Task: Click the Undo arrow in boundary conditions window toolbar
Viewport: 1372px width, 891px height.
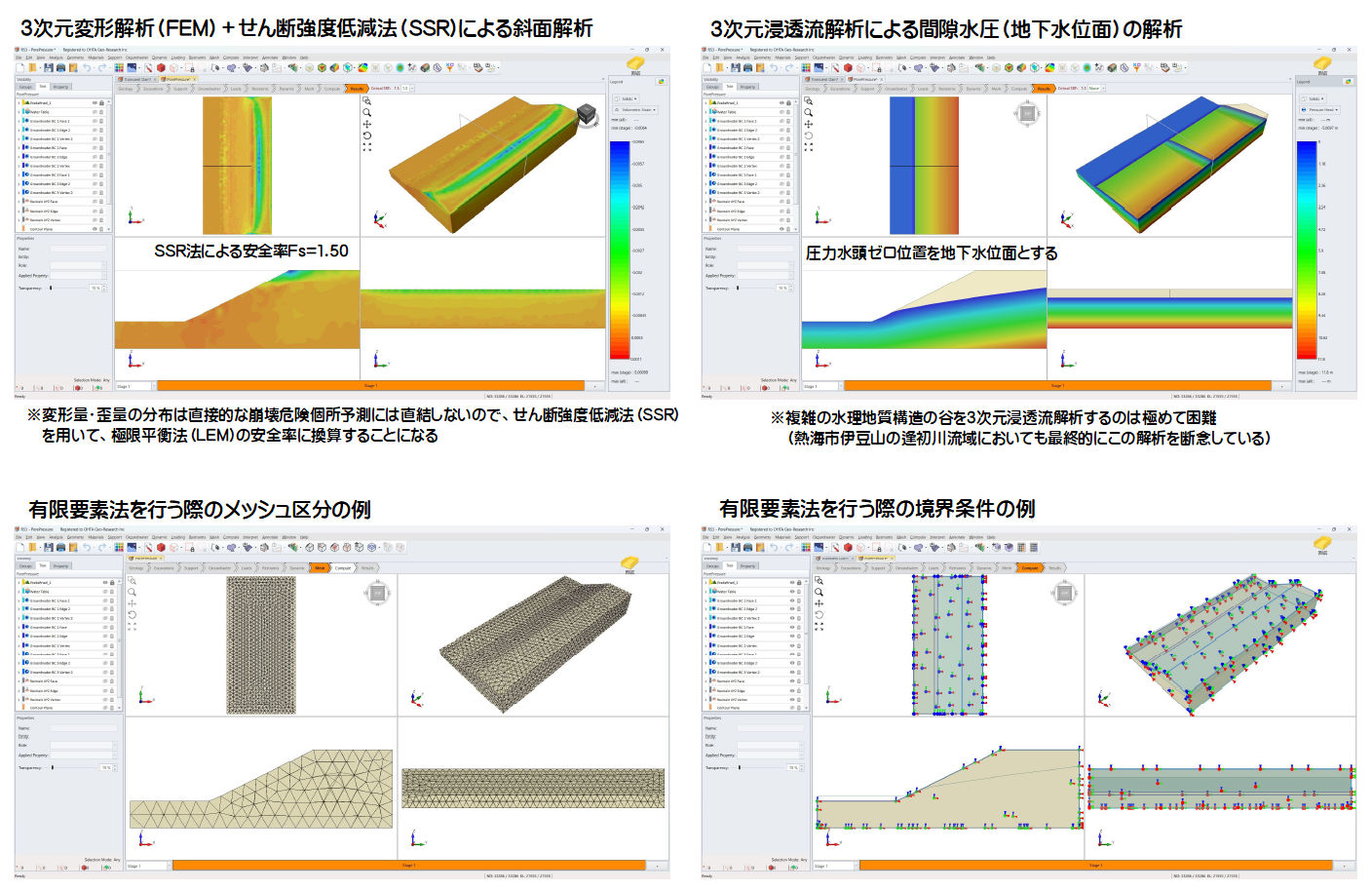Action: click(773, 547)
